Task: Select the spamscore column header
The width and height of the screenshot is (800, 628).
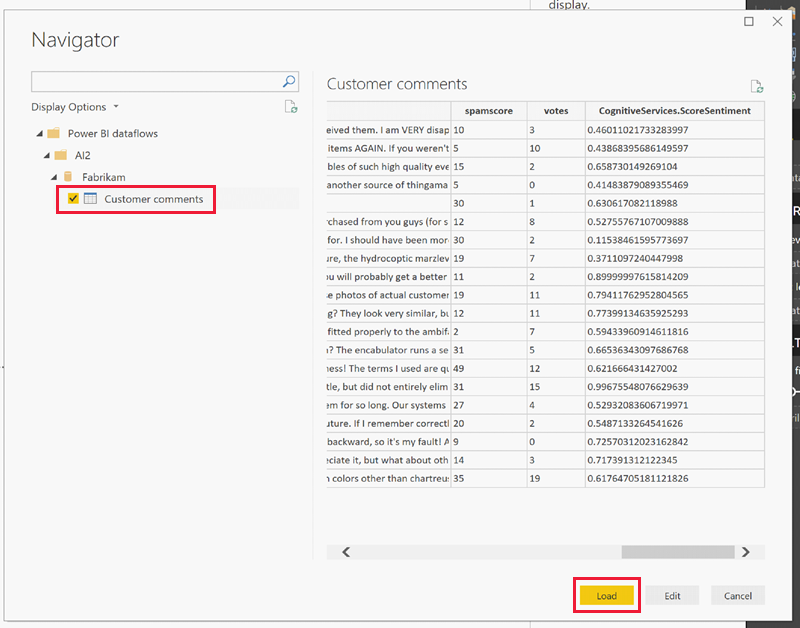Action: (489, 111)
